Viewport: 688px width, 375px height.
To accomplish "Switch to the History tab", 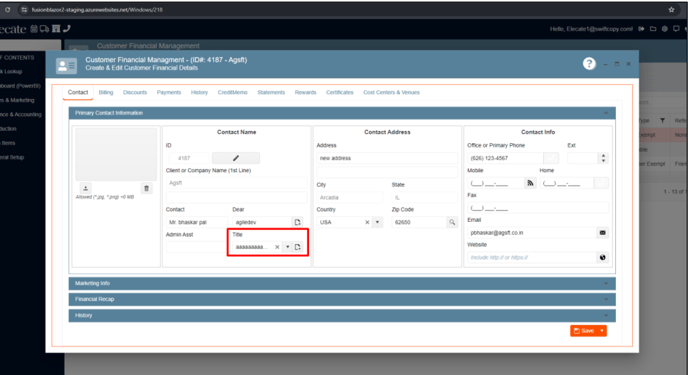I will [x=199, y=93].
